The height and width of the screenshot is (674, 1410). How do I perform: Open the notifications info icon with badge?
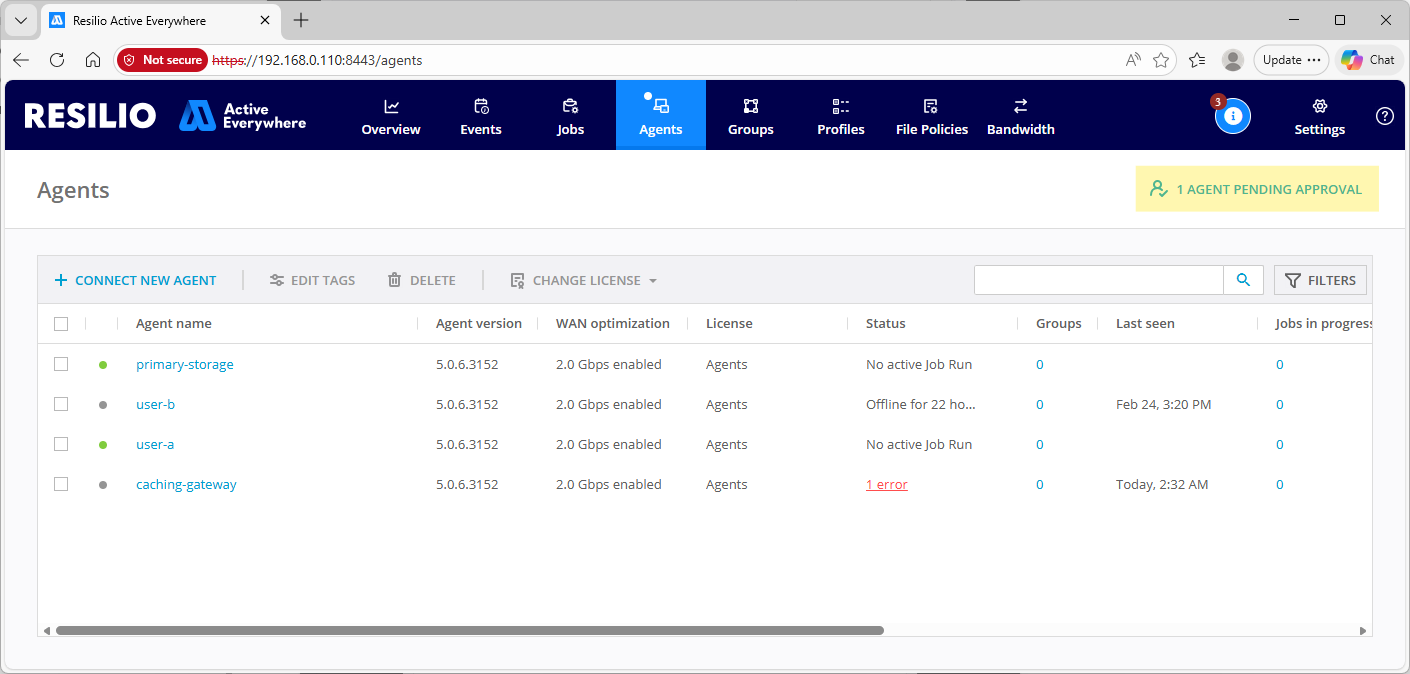[1232, 116]
